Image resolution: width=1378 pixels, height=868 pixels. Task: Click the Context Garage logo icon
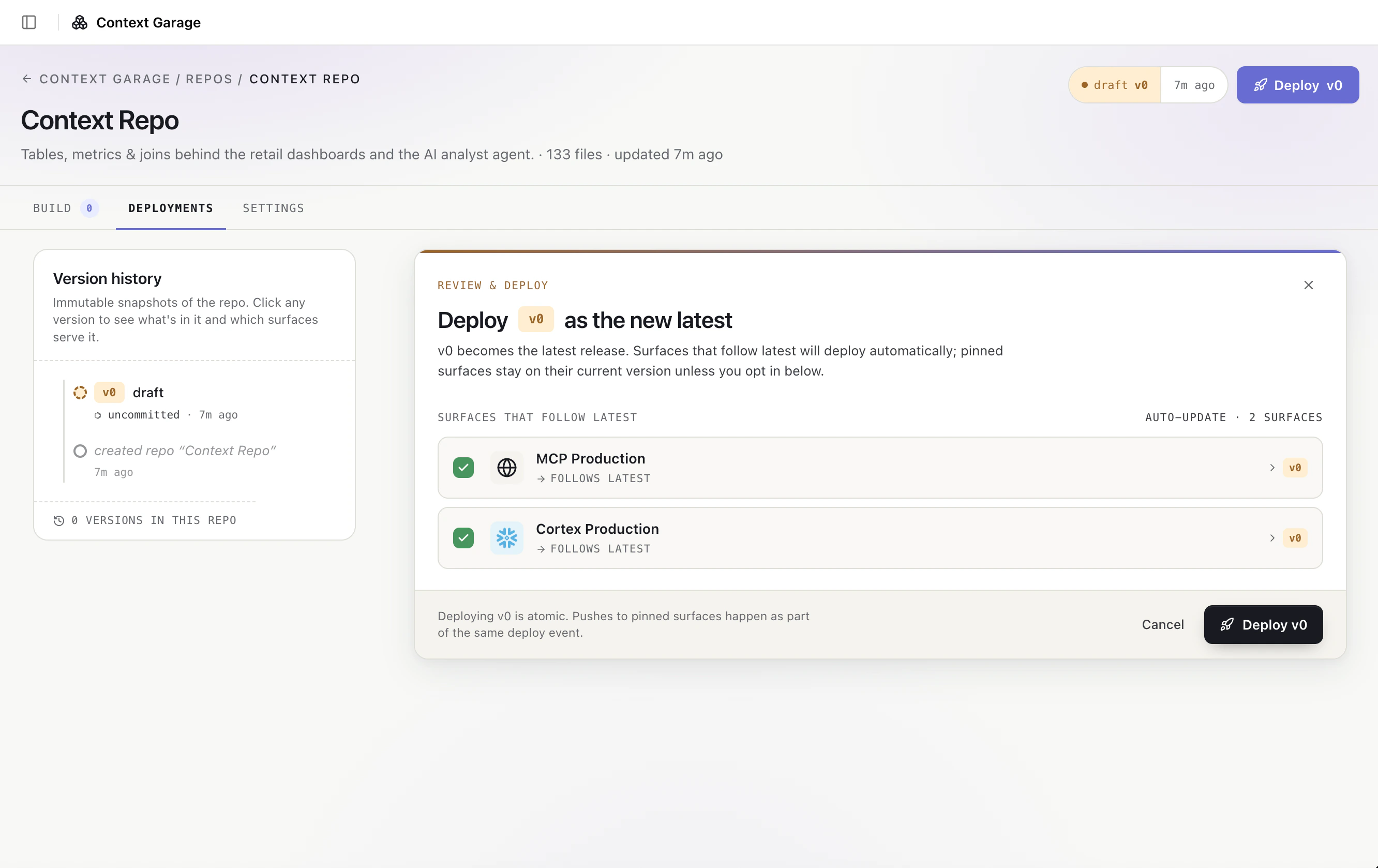pyautogui.click(x=80, y=22)
